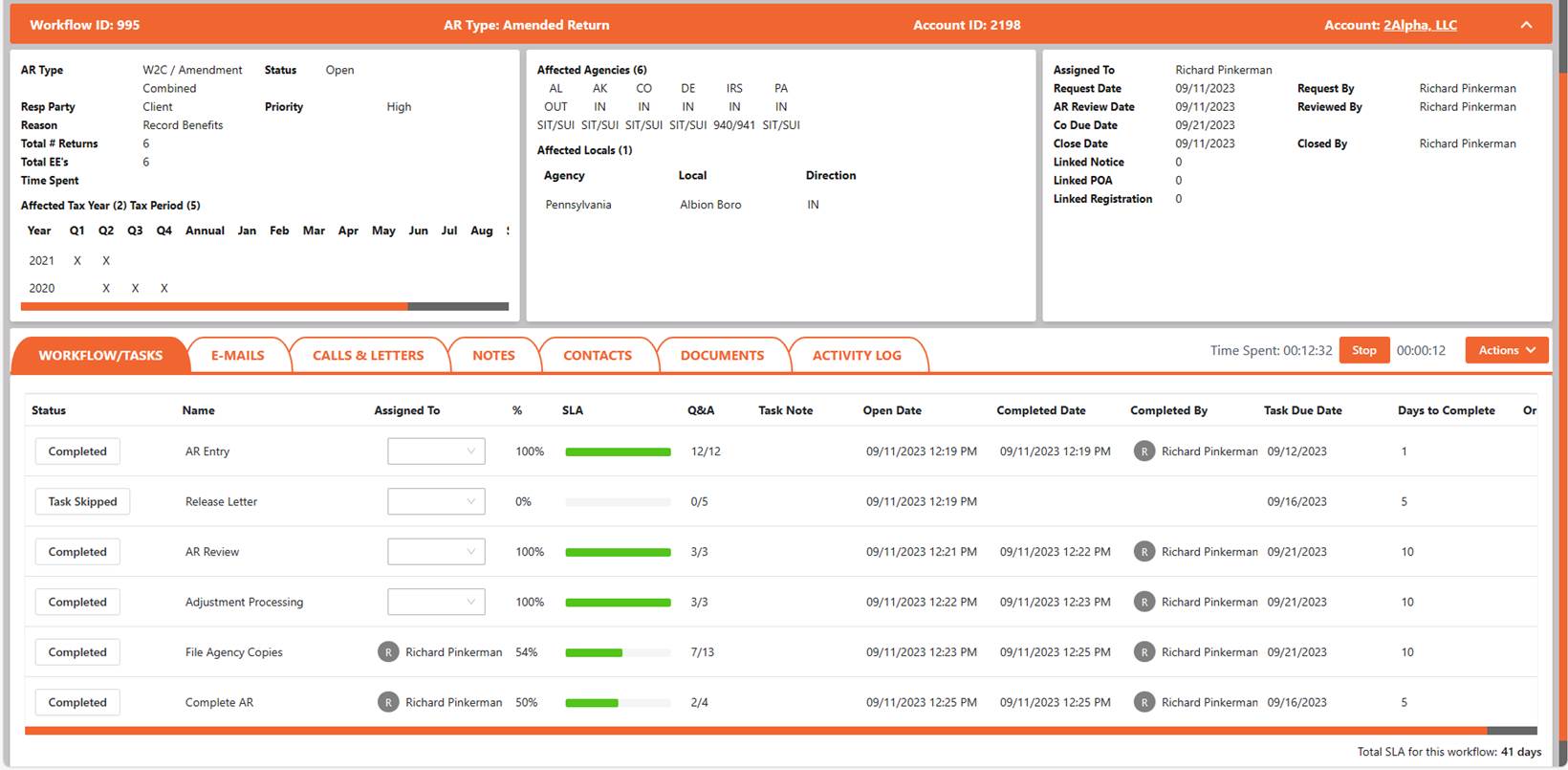
Task: Click Completed button for File Agency Copies
Action: (x=77, y=652)
